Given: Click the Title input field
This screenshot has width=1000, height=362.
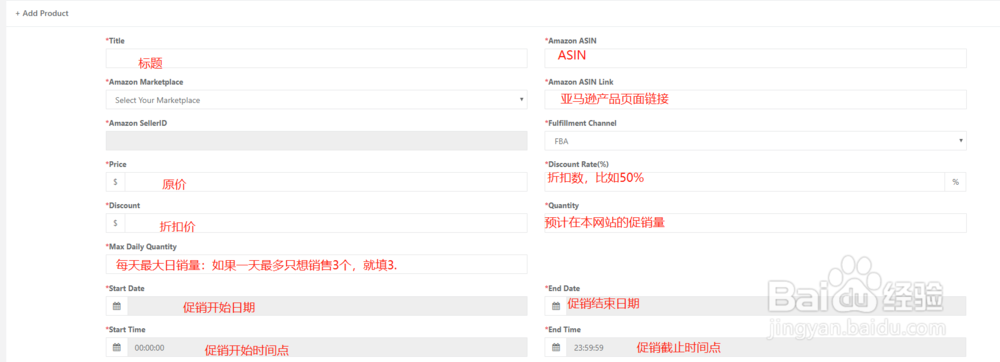Looking at the screenshot, I should coord(316,59).
